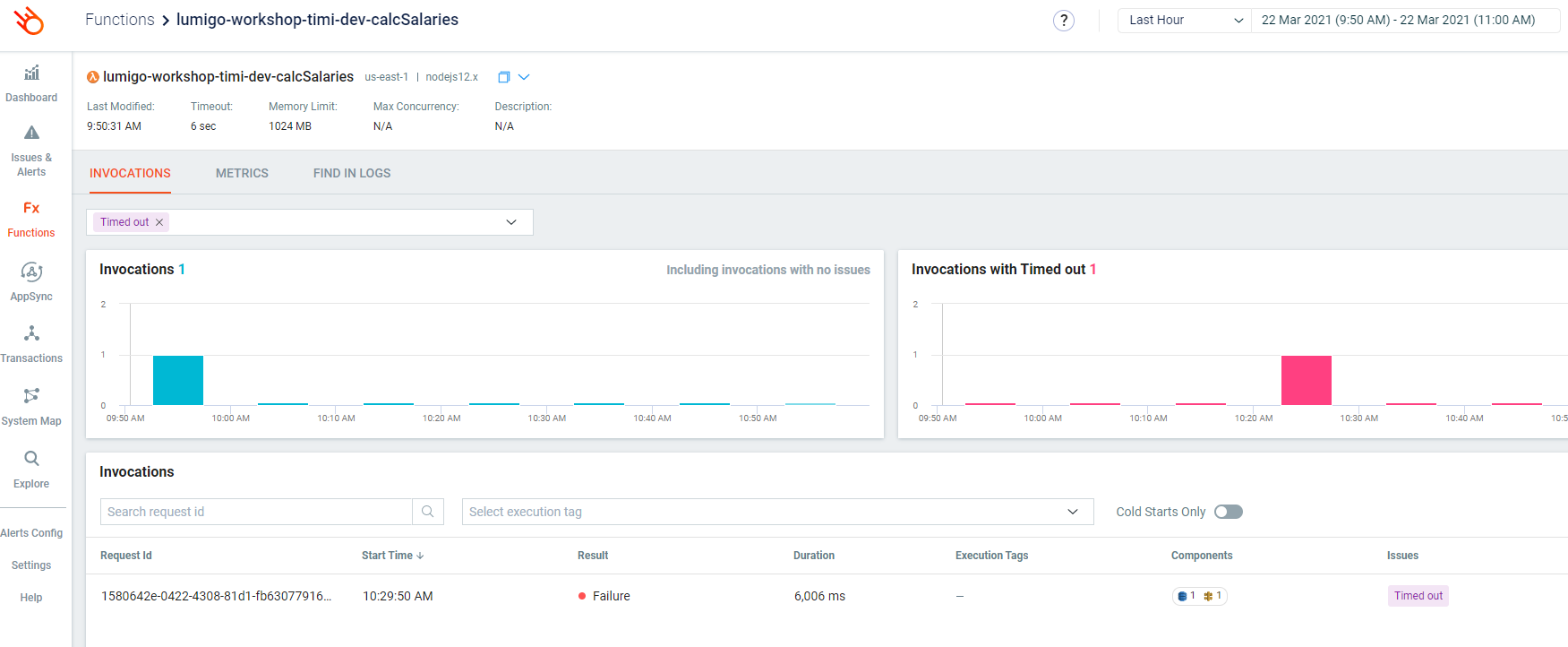Click the Functions breadcrumb link
This screenshot has height=647, width=1568.
[x=120, y=20]
